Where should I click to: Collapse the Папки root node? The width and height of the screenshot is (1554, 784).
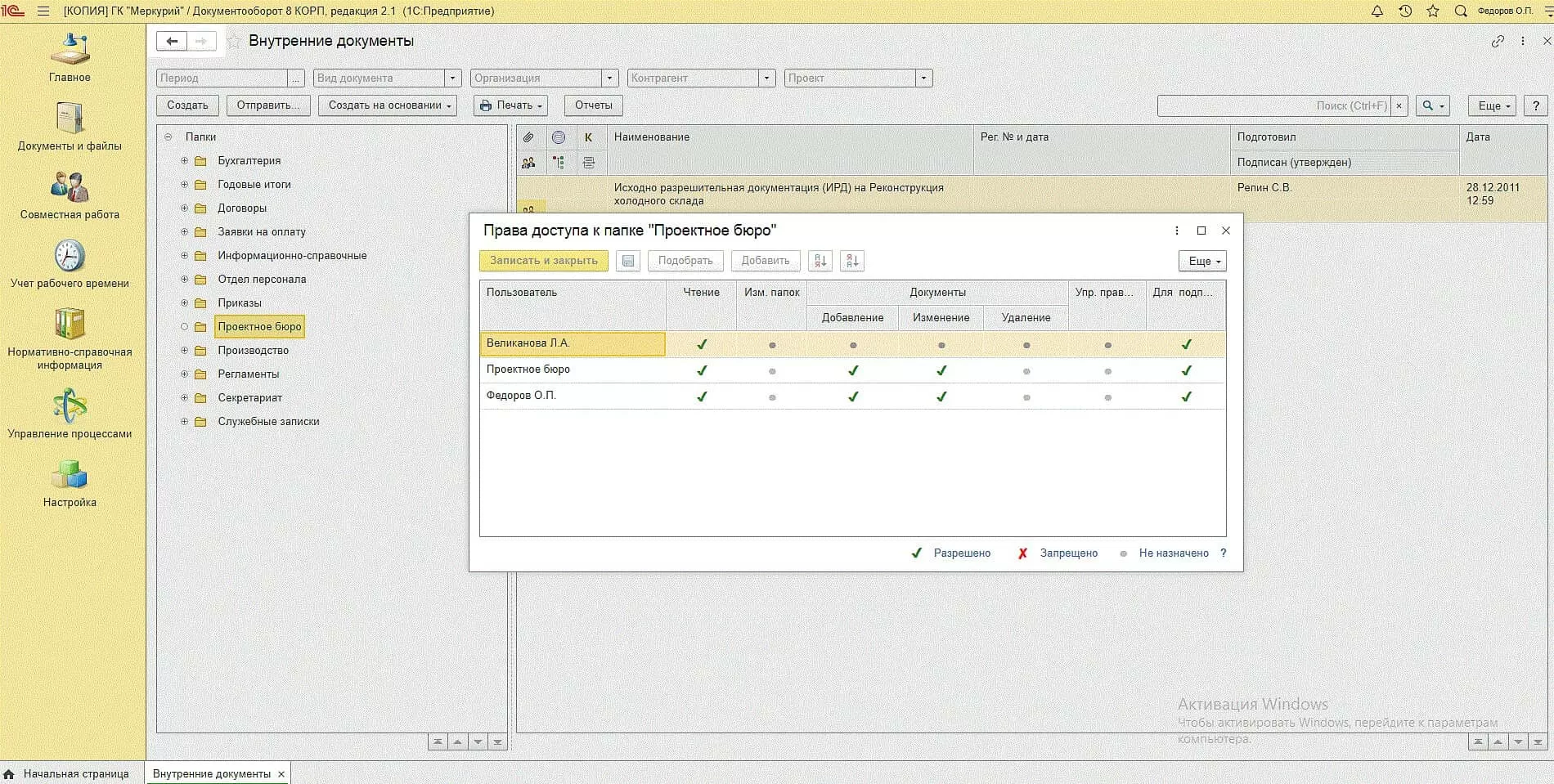(168, 137)
